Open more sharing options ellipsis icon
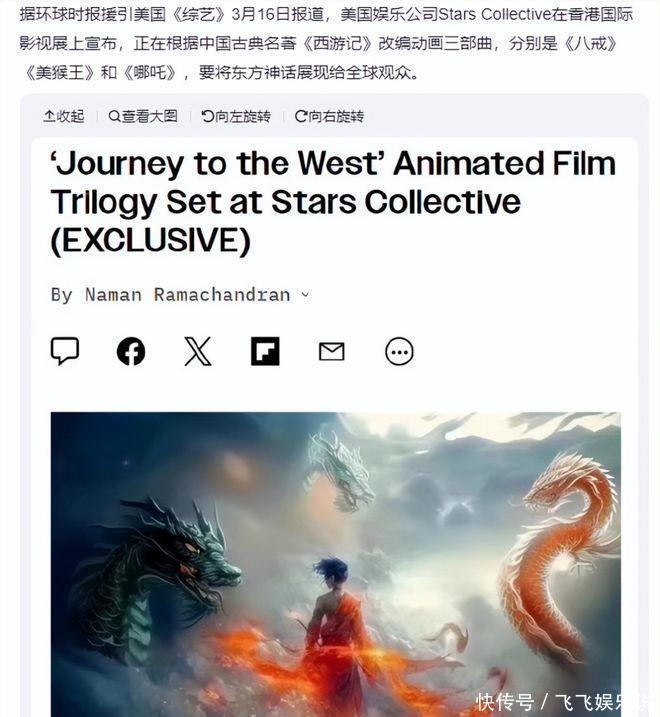The width and height of the screenshot is (660, 717). click(399, 351)
